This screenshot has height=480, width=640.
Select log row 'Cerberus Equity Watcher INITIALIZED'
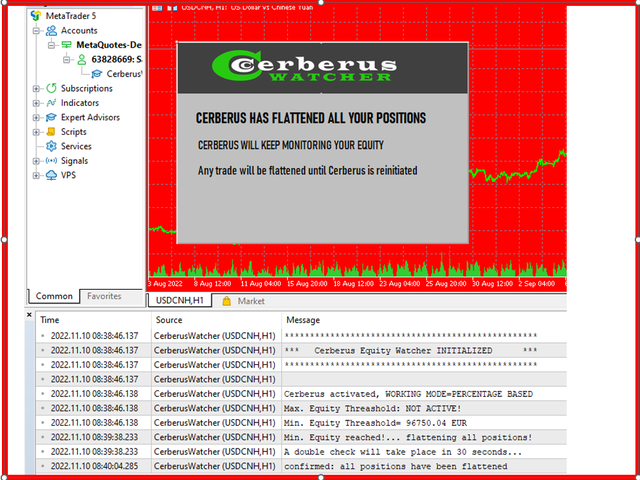click(x=301, y=350)
